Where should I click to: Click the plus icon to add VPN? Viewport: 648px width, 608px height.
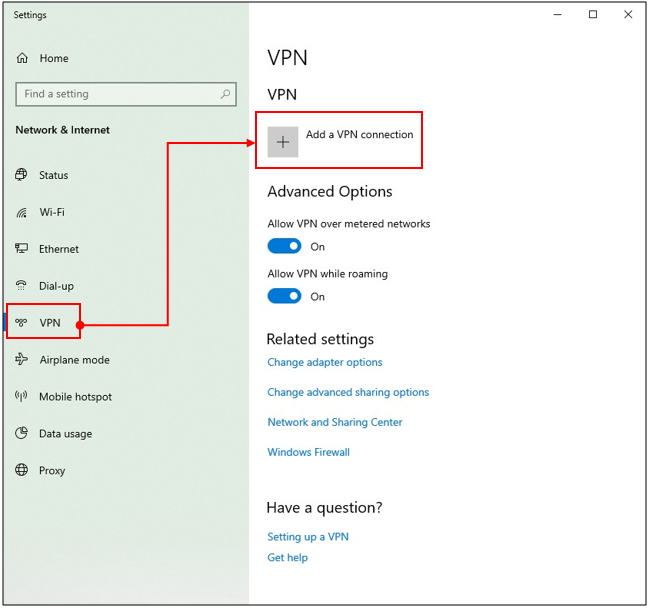[x=283, y=142]
